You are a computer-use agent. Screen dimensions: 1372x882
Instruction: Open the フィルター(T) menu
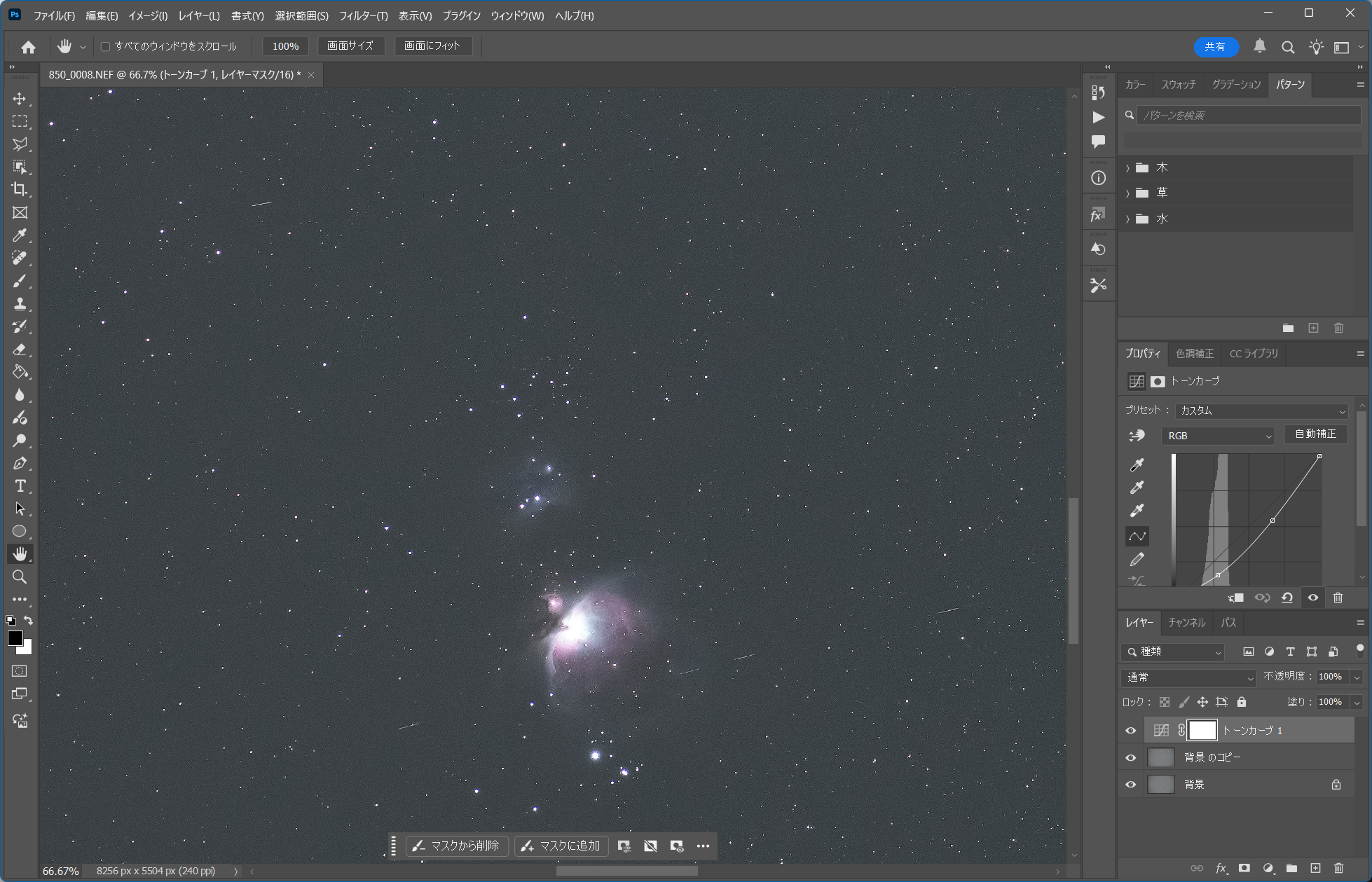pos(363,15)
